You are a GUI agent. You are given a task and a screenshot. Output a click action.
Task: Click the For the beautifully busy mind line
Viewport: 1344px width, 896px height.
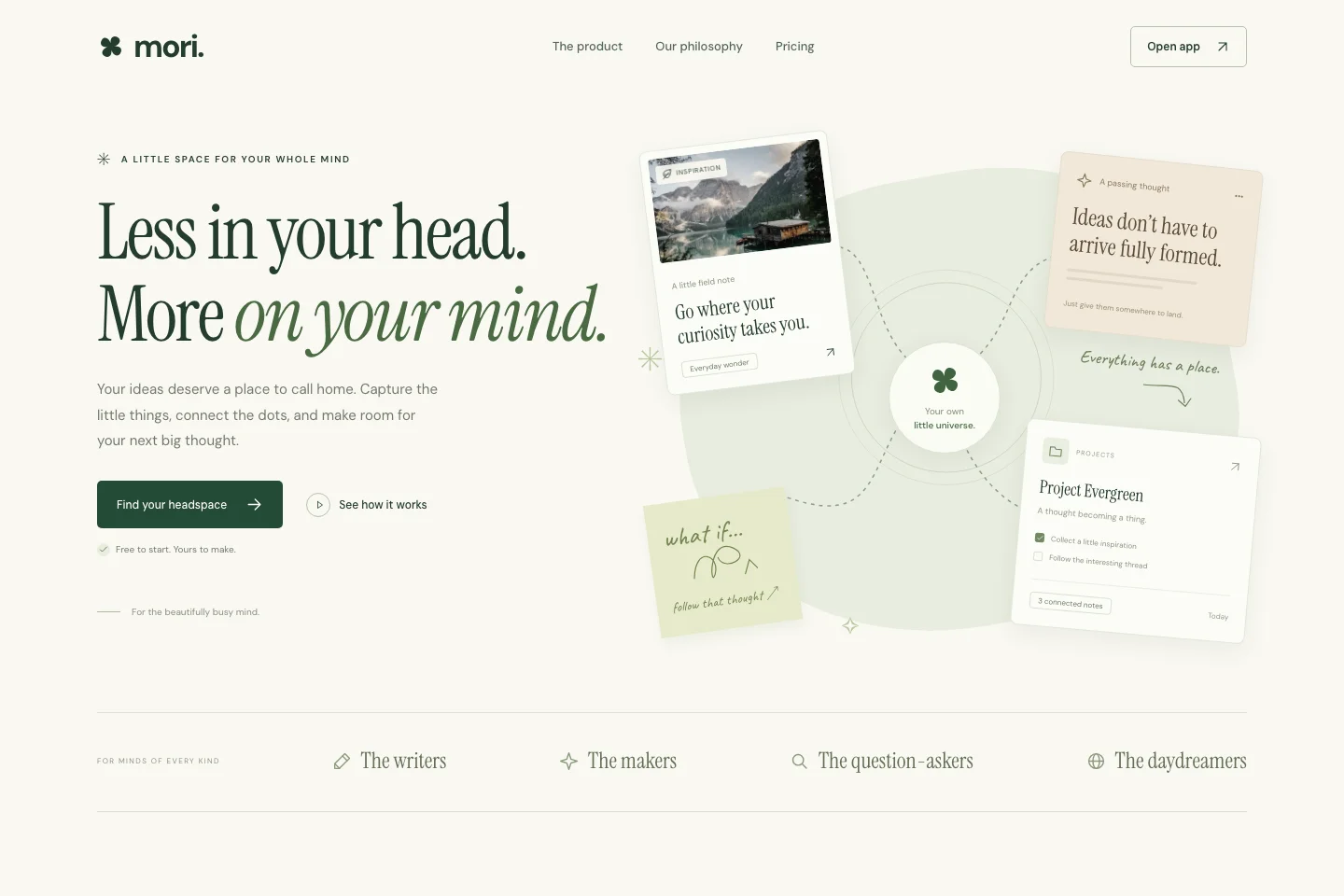(x=195, y=612)
